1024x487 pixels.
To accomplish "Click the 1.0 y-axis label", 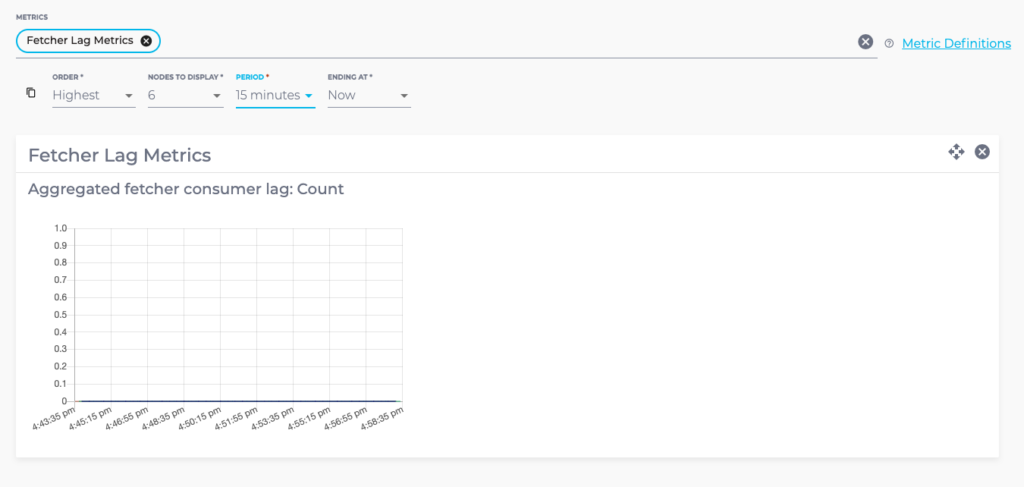I will [x=60, y=228].
